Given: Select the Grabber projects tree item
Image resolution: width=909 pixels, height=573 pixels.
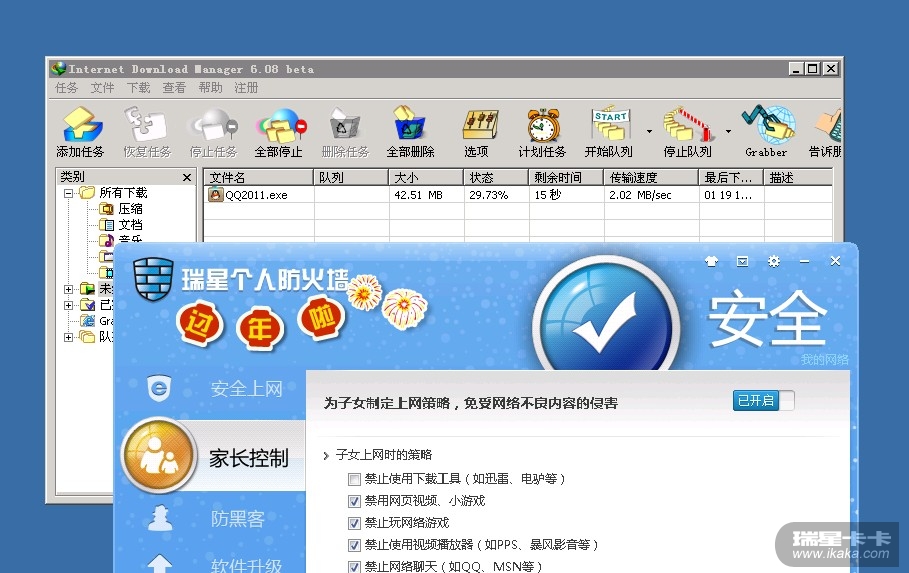Looking at the screenshot, I should [97, 321].
